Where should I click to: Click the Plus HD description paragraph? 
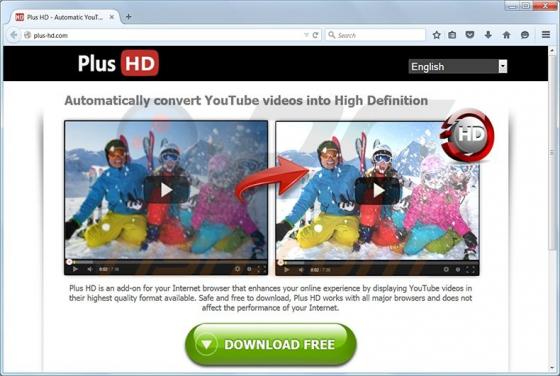click(x=270, y=298)
